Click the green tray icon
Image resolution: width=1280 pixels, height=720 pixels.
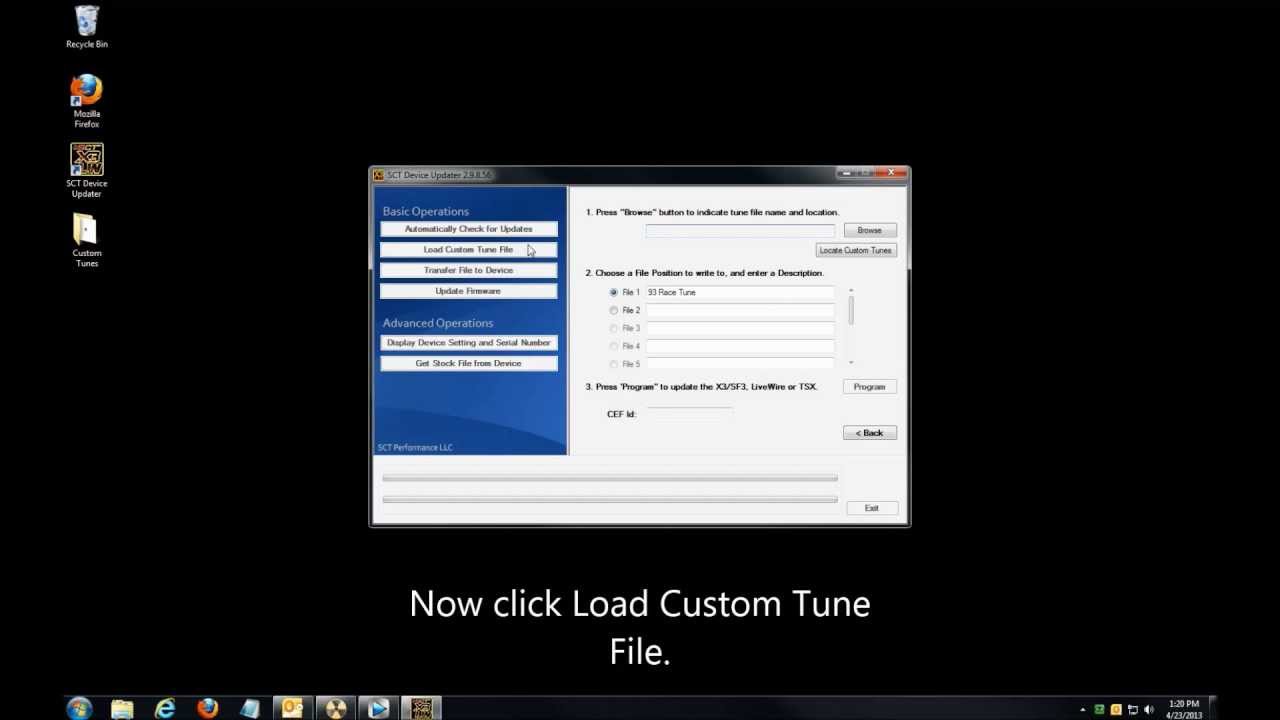(1099, 709)
